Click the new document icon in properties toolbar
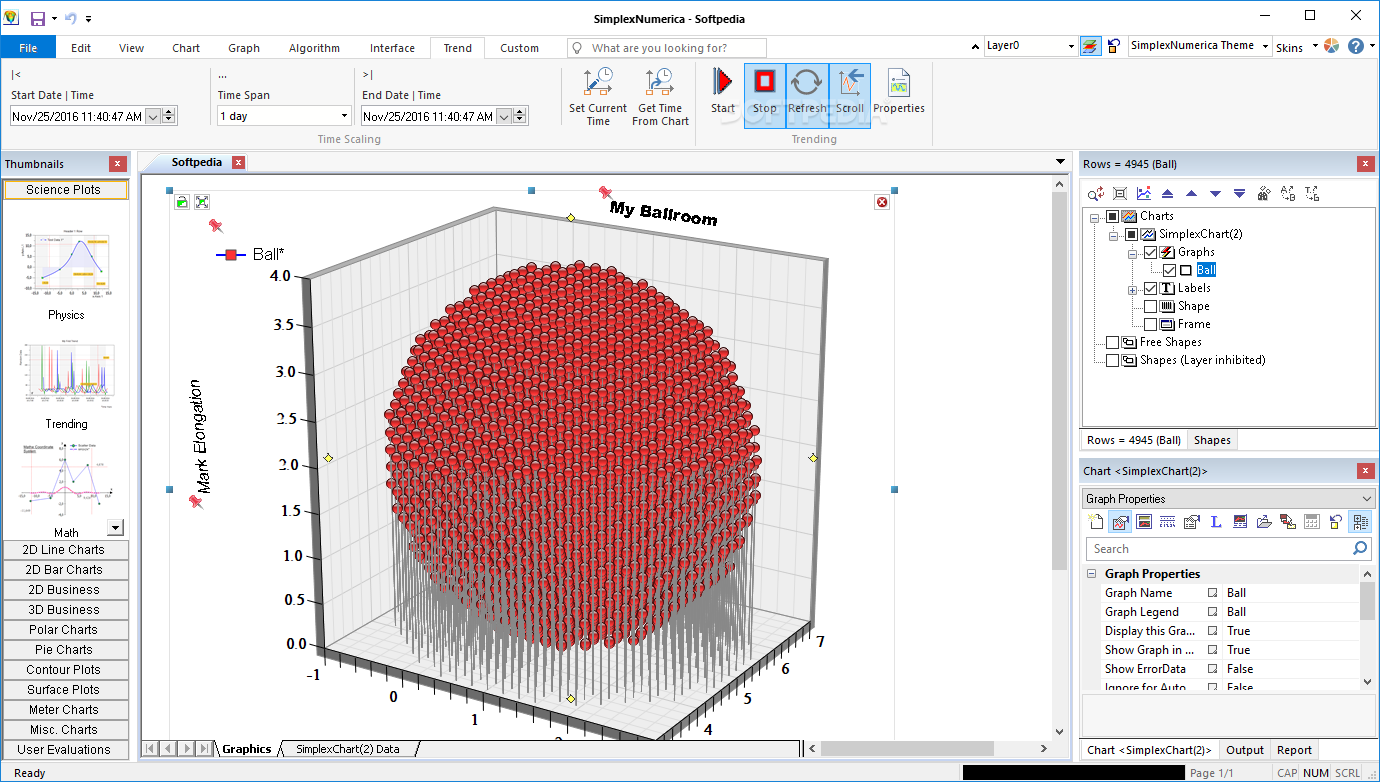The width and height of the screenshot is (1380, 782). tap(1096, 521)
